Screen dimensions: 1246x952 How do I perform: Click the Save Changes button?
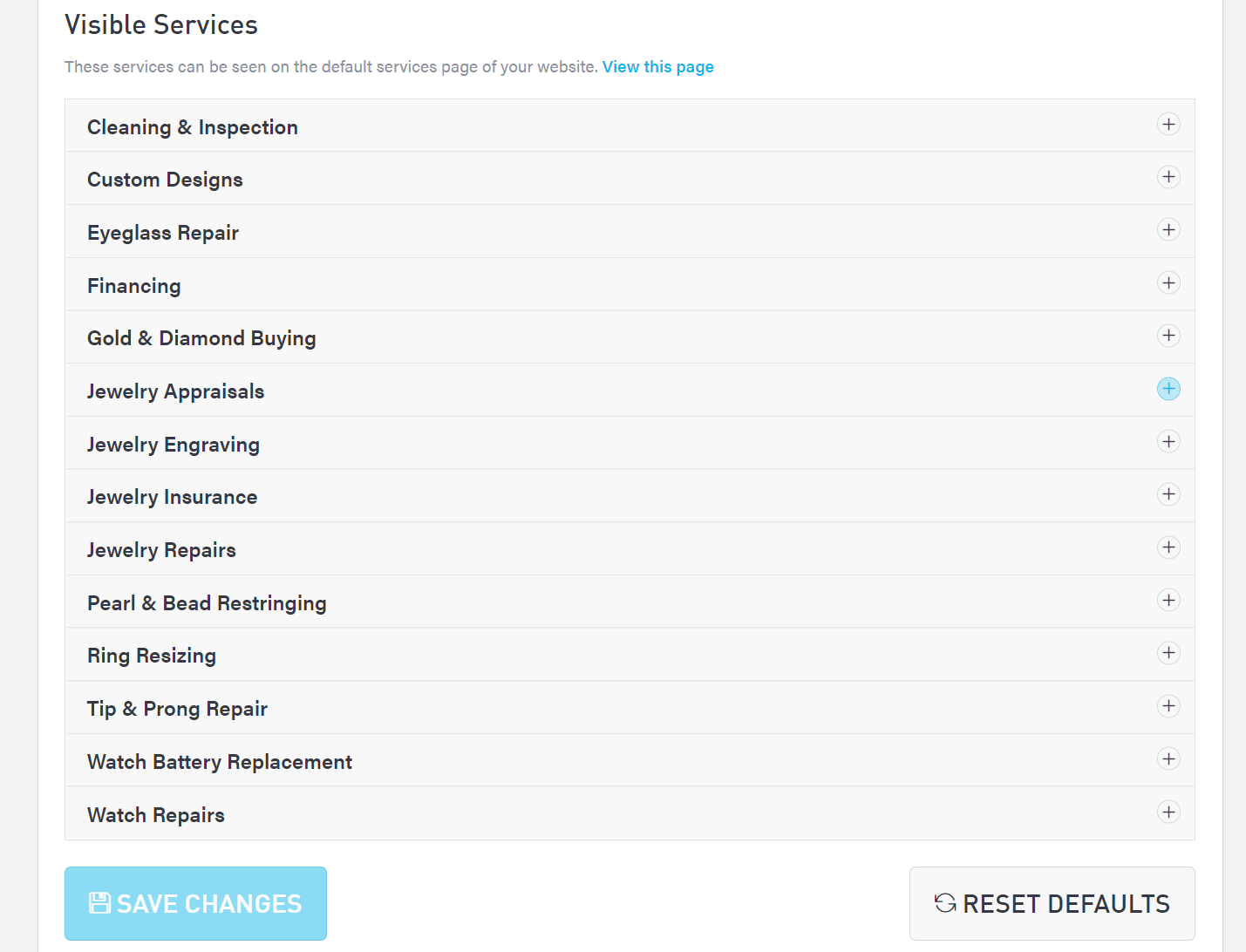tap(195, 903)
